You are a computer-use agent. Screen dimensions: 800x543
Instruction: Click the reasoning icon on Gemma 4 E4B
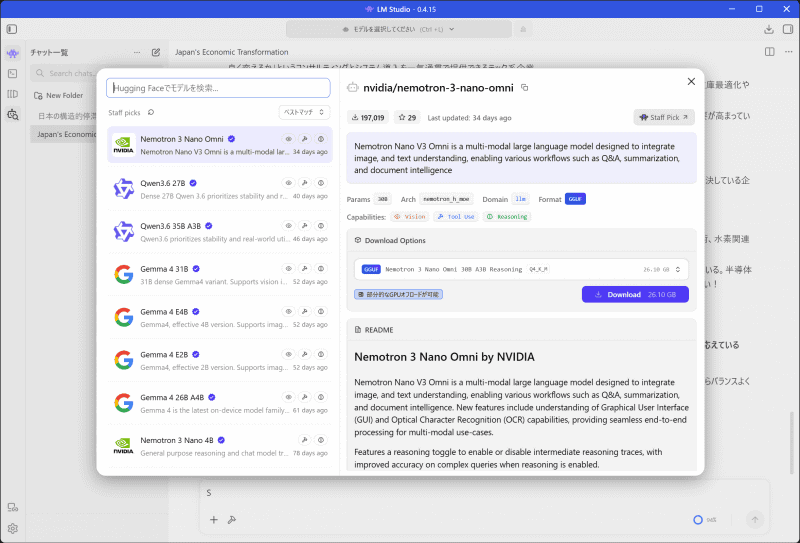[321, 311]
